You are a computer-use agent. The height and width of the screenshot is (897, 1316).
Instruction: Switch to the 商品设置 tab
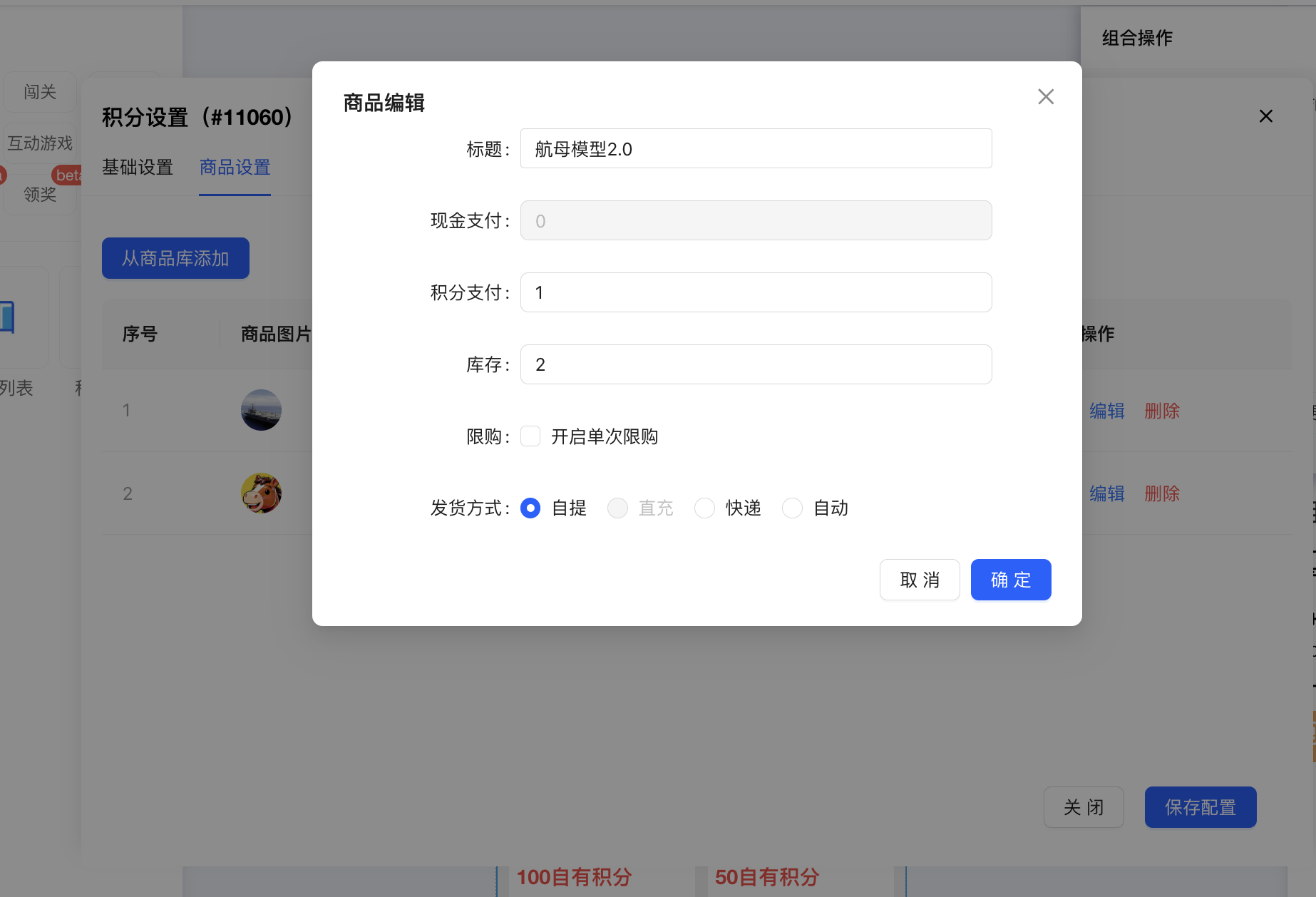pyautogui.click(x=235, y=168)
